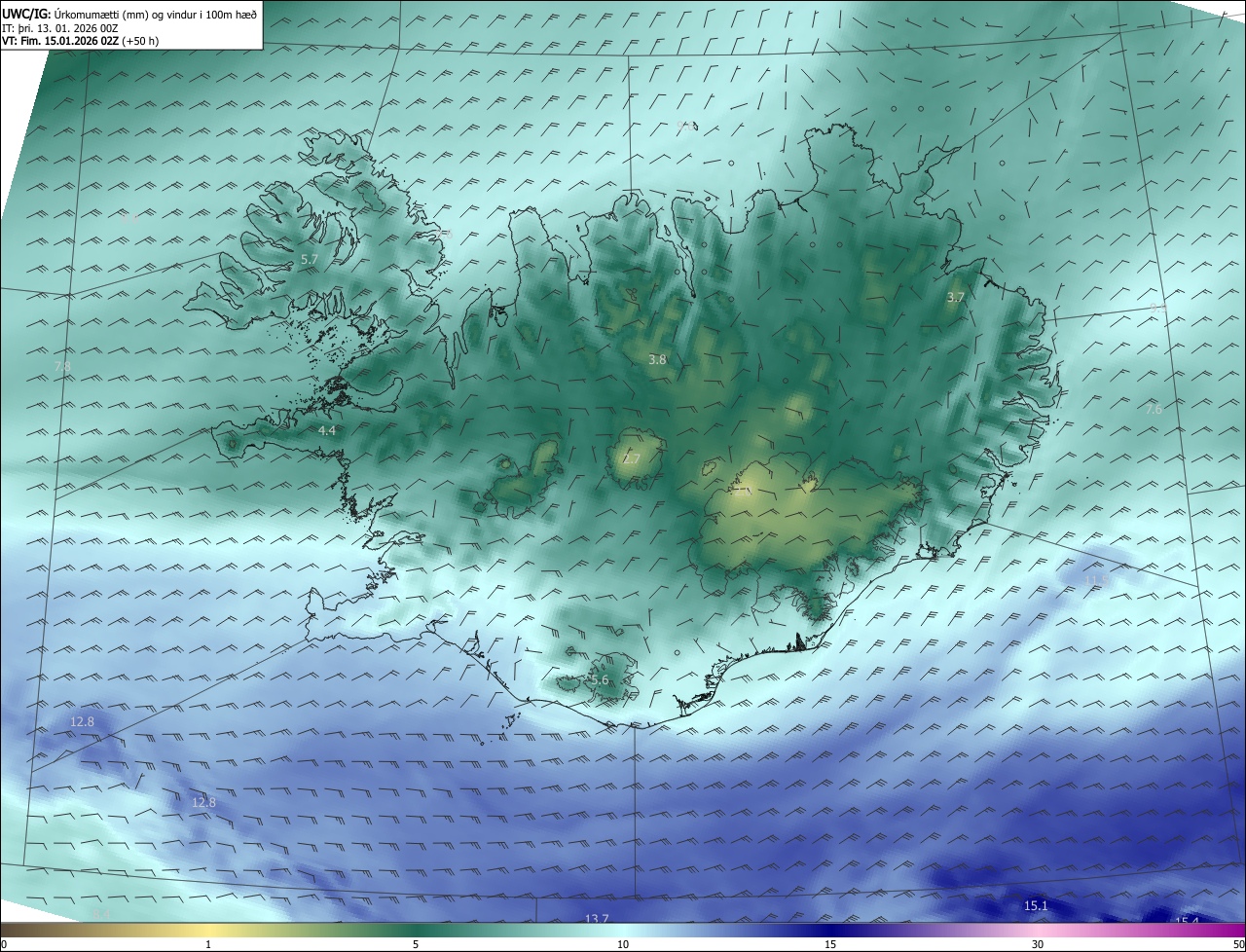The width and height of the screenshot is (1246, 952).
Task: Click the 10 tick on the color scale
Action: click(x=623, y=944)
